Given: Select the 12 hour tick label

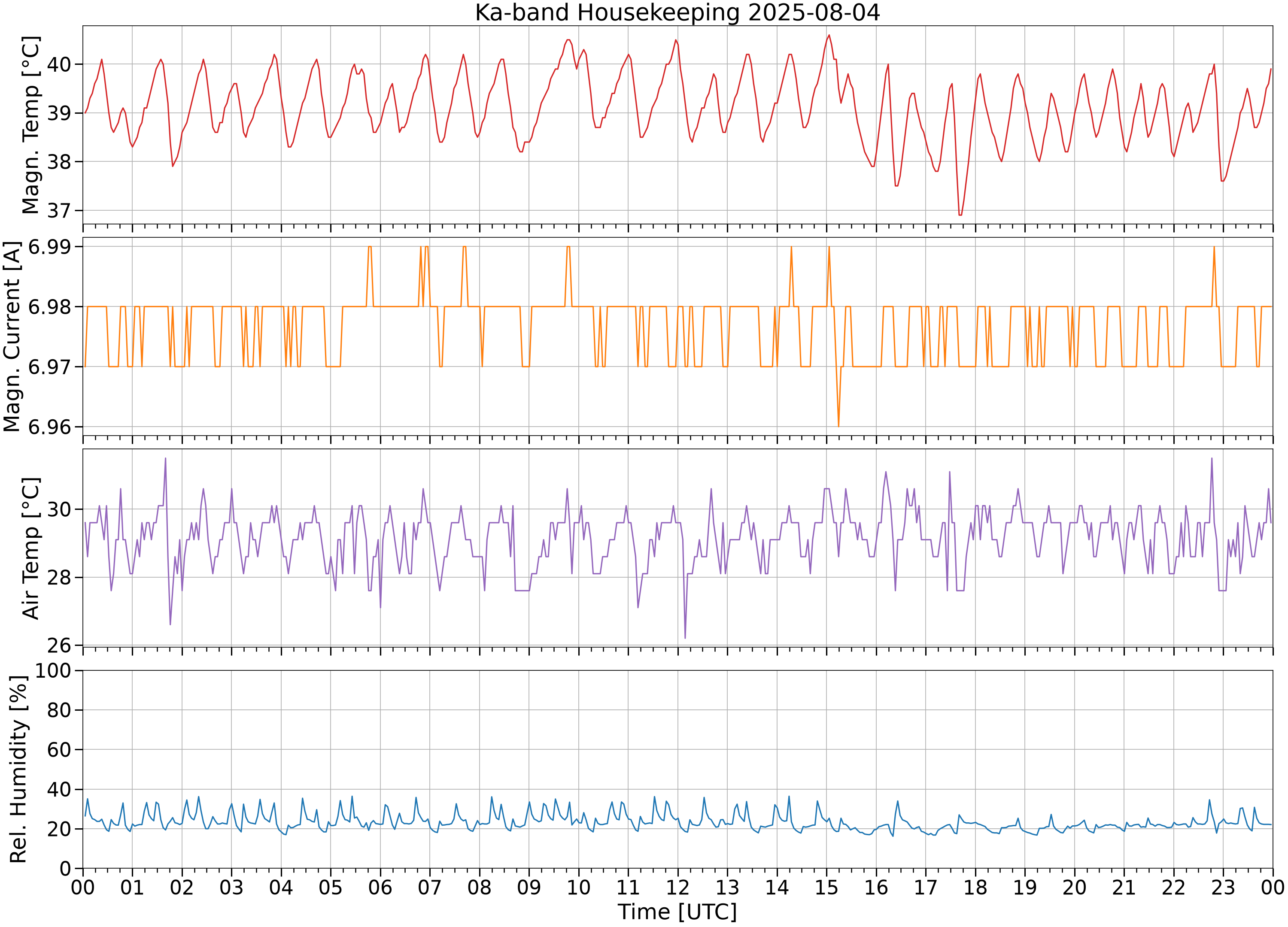Looking at the screenshot, I should [677, 887].
